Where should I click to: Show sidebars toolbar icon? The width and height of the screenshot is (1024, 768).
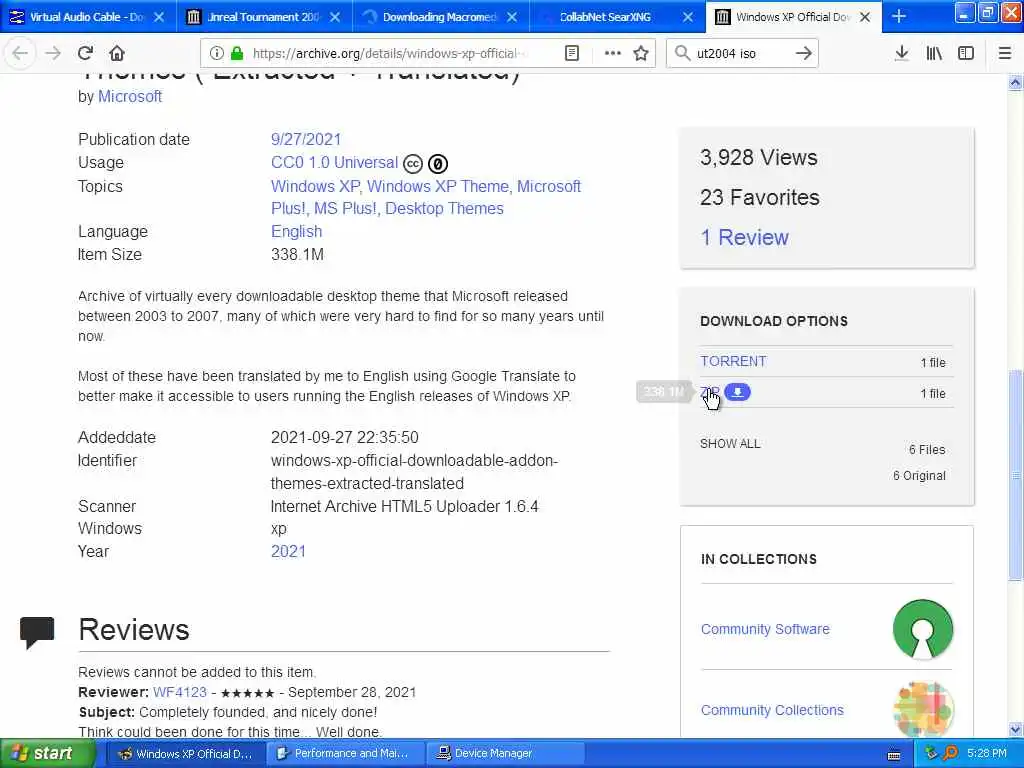(x=966, y=54)
